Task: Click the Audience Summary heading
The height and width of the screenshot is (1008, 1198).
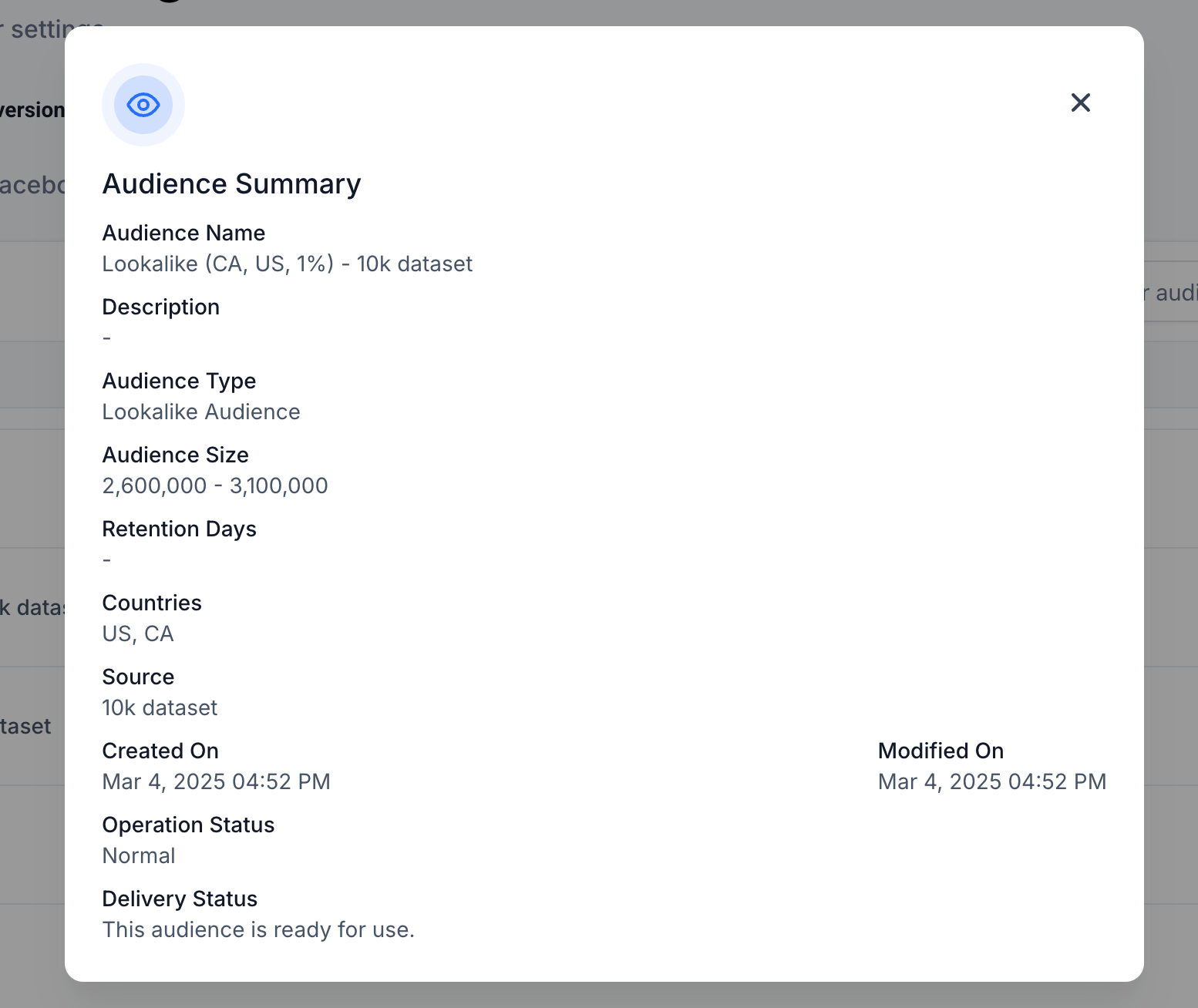Action: [x=231, y=184]
